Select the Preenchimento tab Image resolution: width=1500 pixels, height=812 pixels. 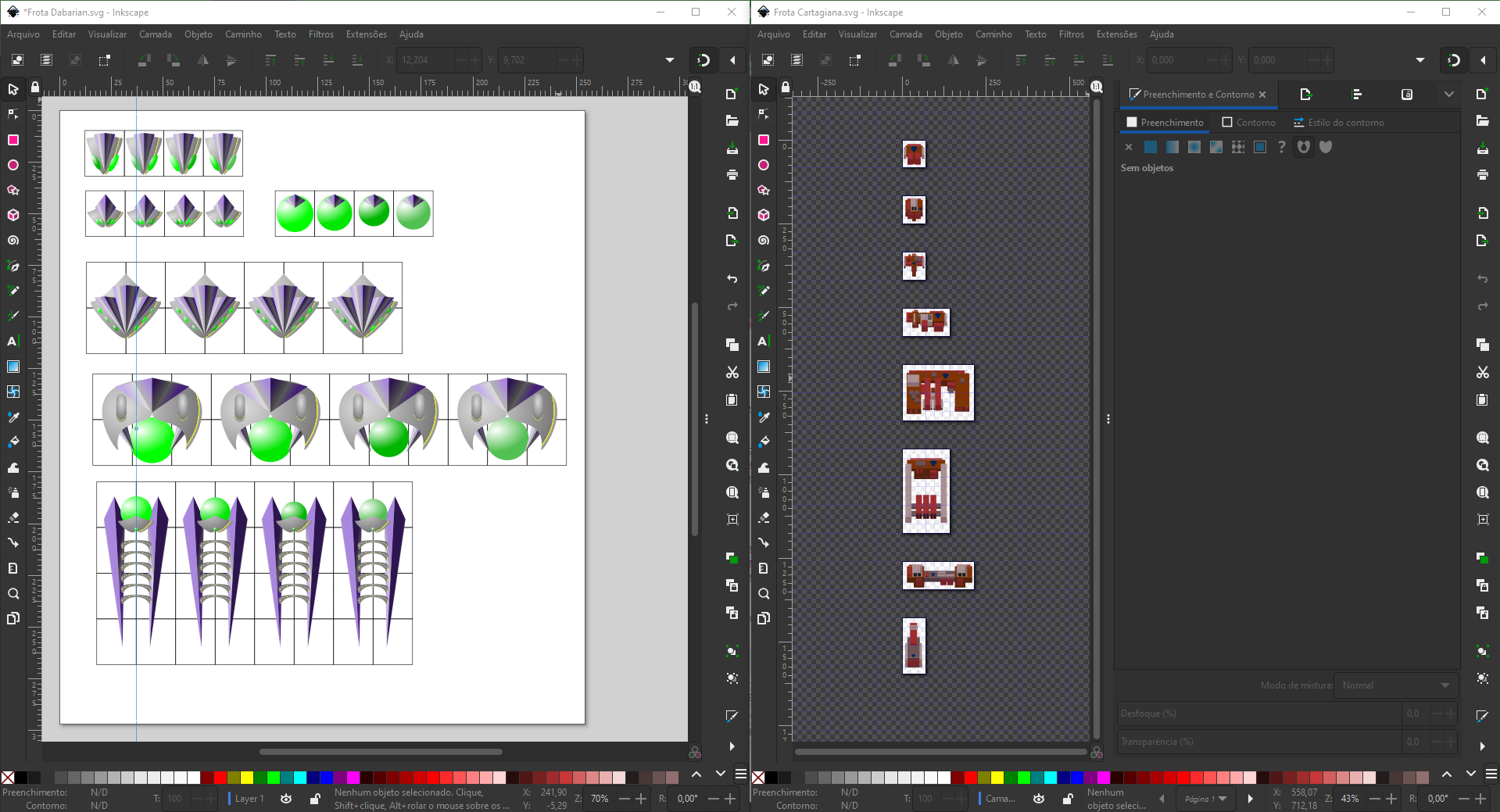click(x=1165, y=123)
